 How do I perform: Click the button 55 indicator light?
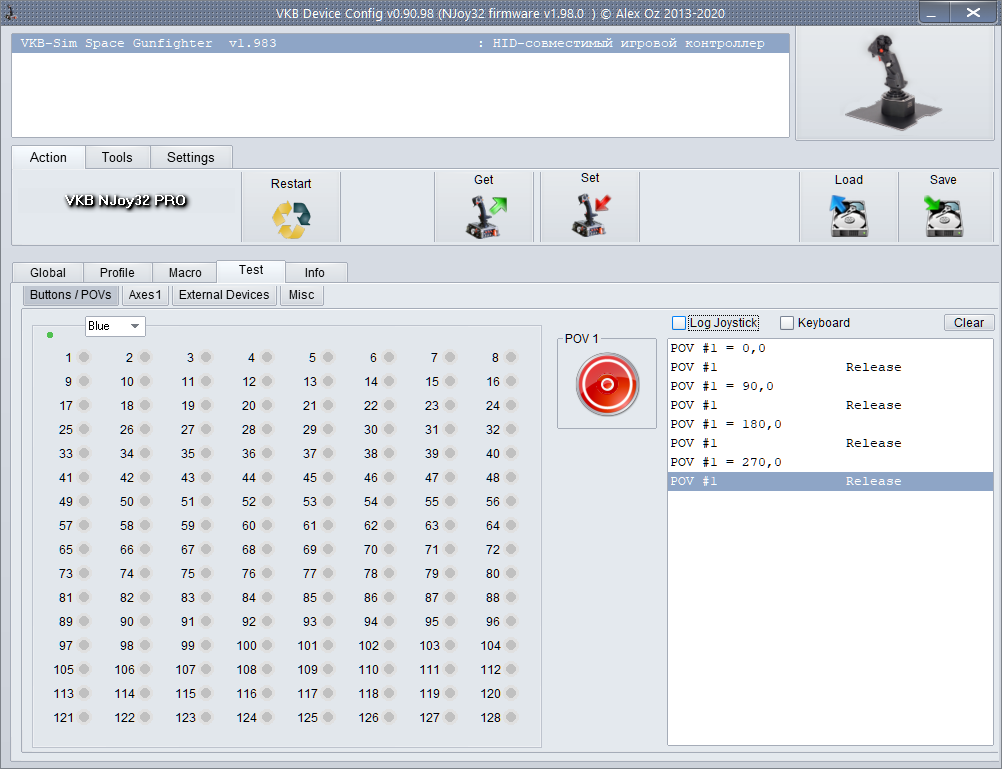click(451, 502)
